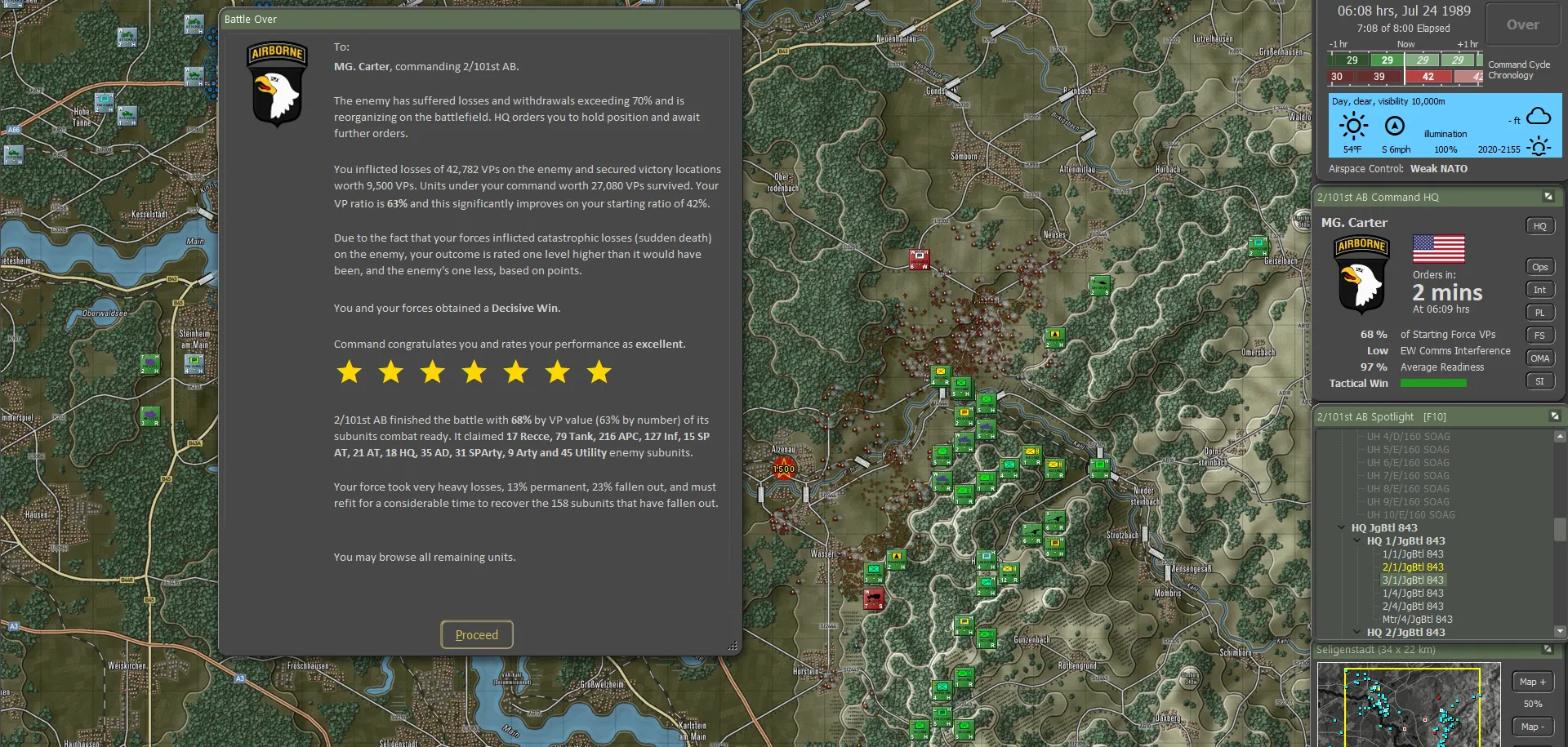1568x747 pixels.
Task: Click the sun weather icon
Action: (x=1352, y=126)
